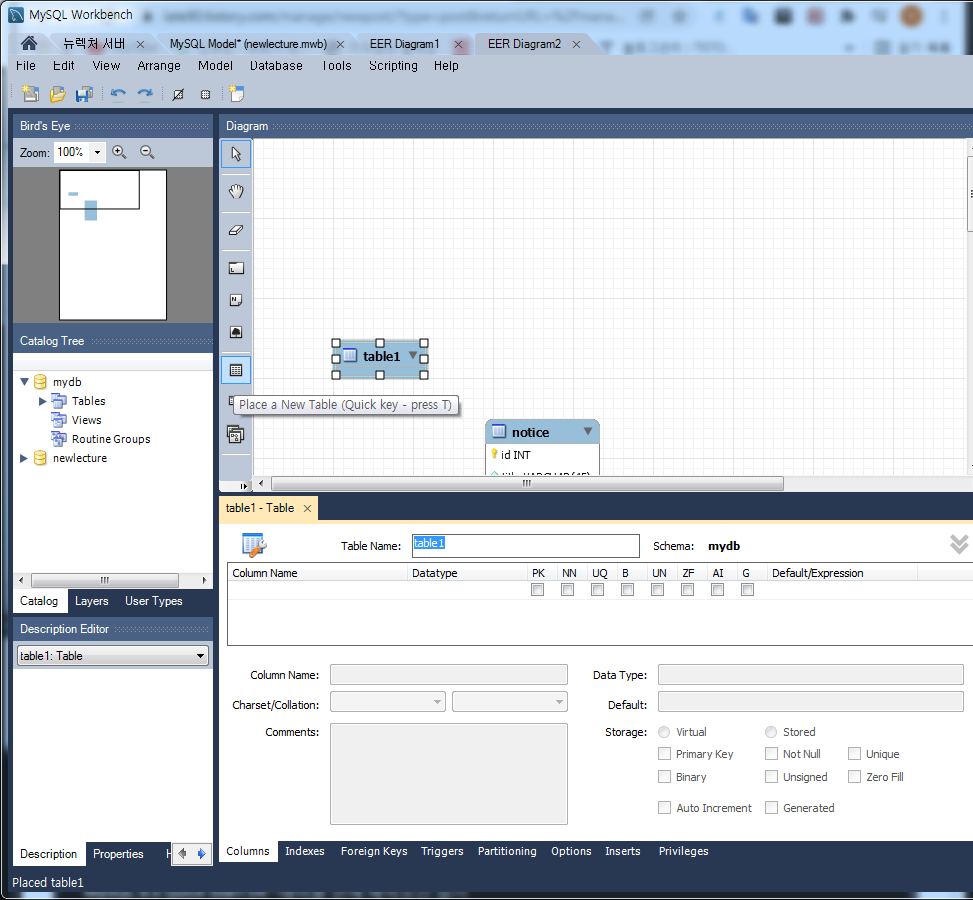Screen dimensions: 973x900
Task: Expand the Tables node under mydb
Action: [x=43, y=401]
